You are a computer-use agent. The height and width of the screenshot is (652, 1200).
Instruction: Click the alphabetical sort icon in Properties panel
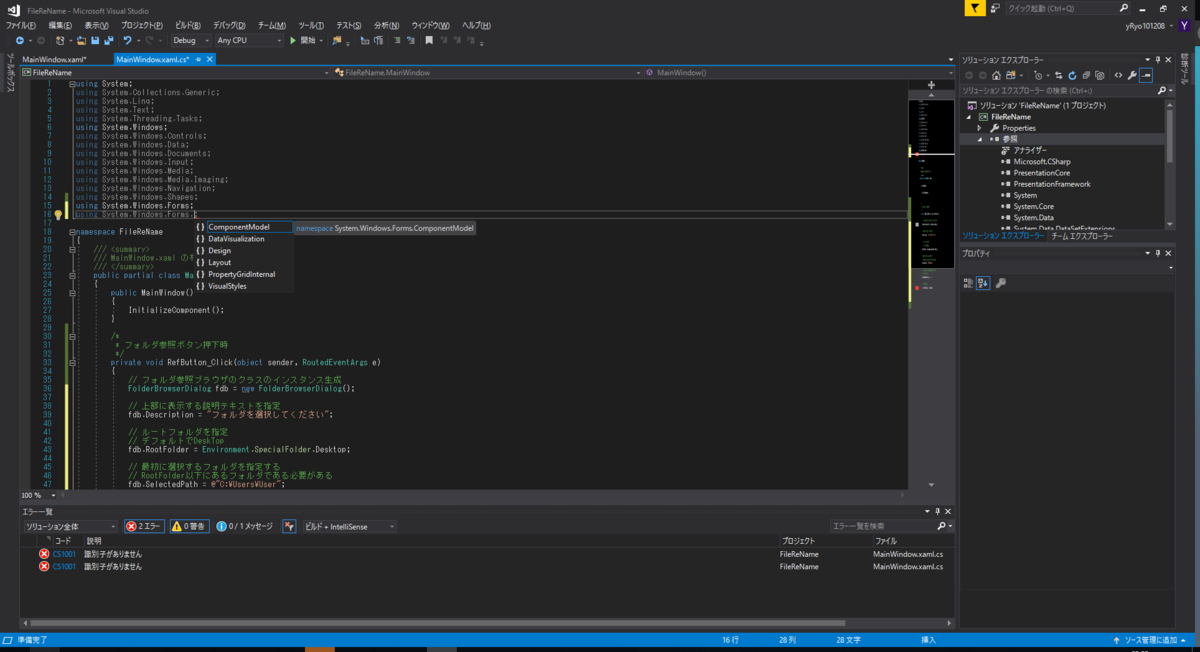pos(983,283)
